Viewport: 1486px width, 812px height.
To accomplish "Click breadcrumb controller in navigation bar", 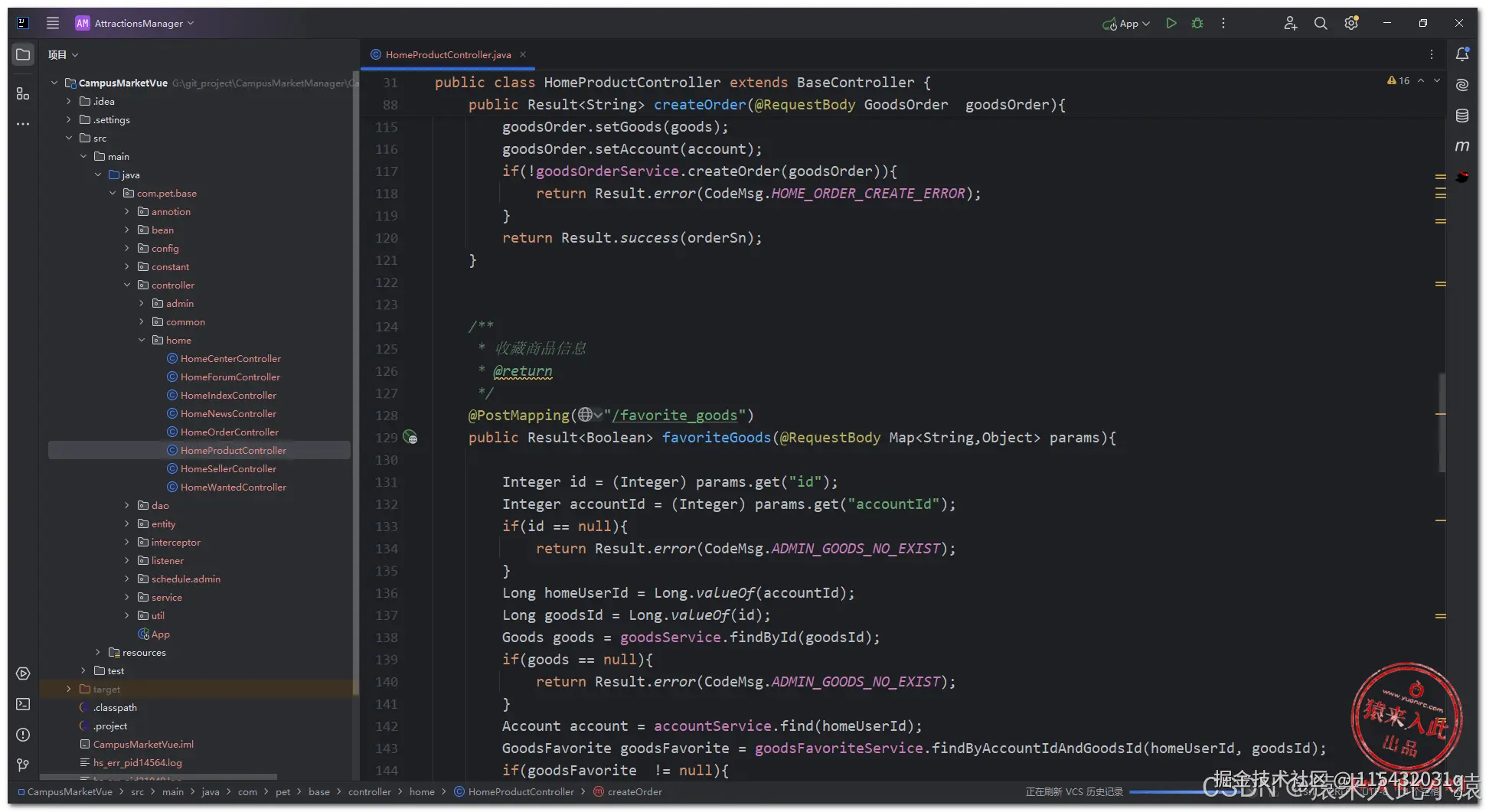I will (369, 792).
